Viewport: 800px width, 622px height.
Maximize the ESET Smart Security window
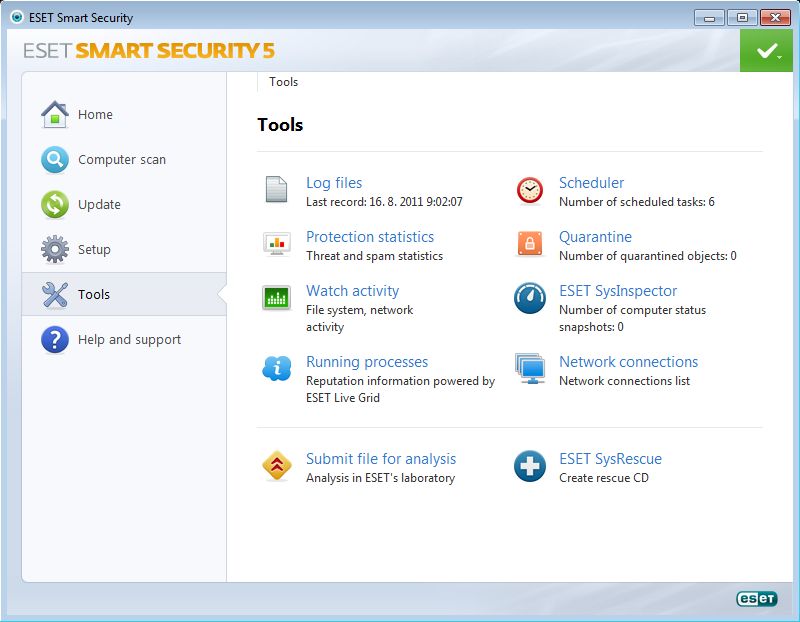[x=742, y=18]
